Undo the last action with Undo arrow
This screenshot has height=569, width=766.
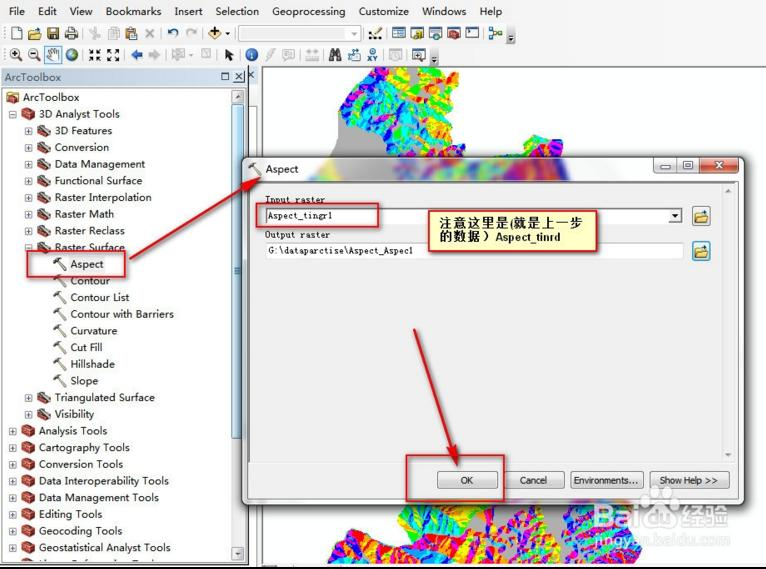coord(172,33)
